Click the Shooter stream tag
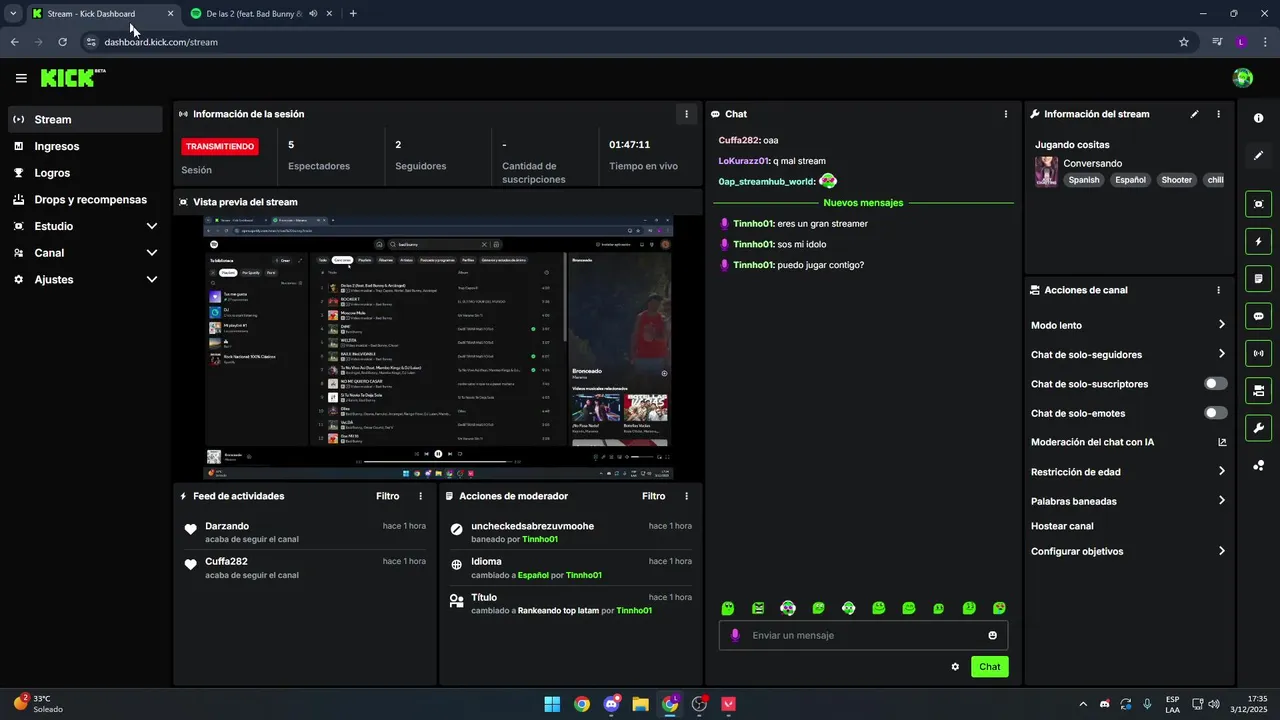 1176,180
